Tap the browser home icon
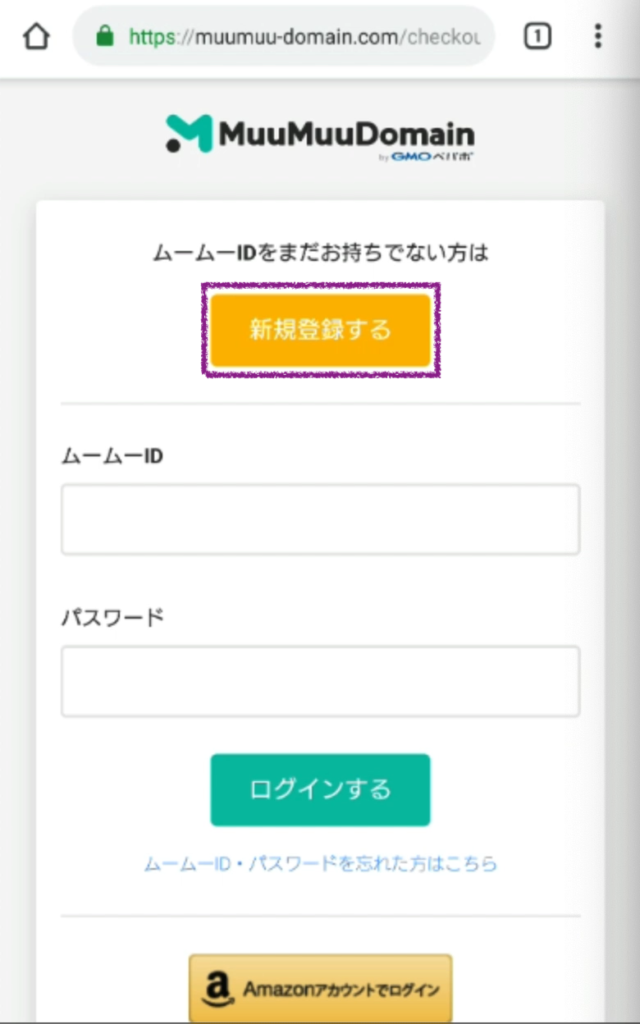The height and width of the screenshot is (1024, 640). point(36,37)
